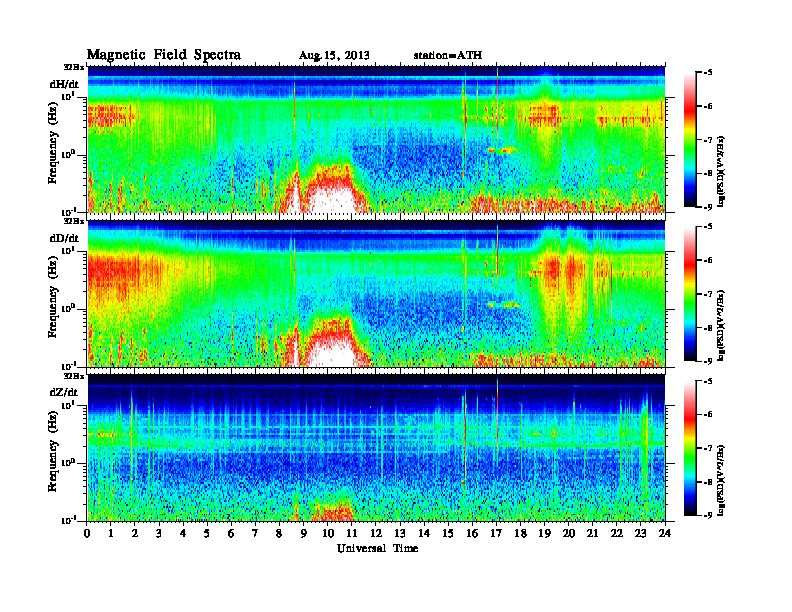The width and height of the screenshot is (792, 612).
Task: Click the dH/dt panel color bar
Action: [689, 139]
